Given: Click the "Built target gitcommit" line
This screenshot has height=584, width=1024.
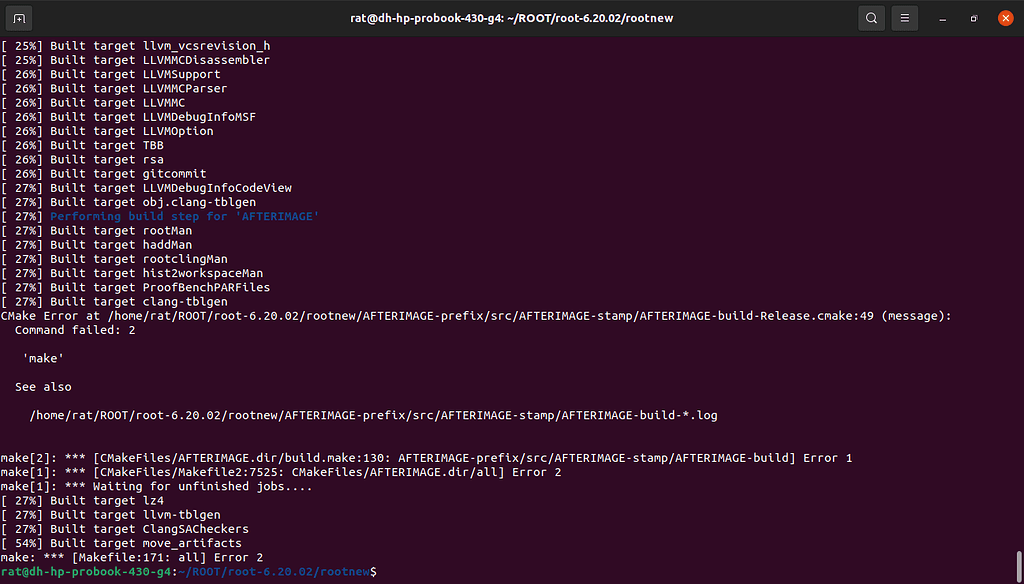Looking at the screenshot, I should 103,174.
